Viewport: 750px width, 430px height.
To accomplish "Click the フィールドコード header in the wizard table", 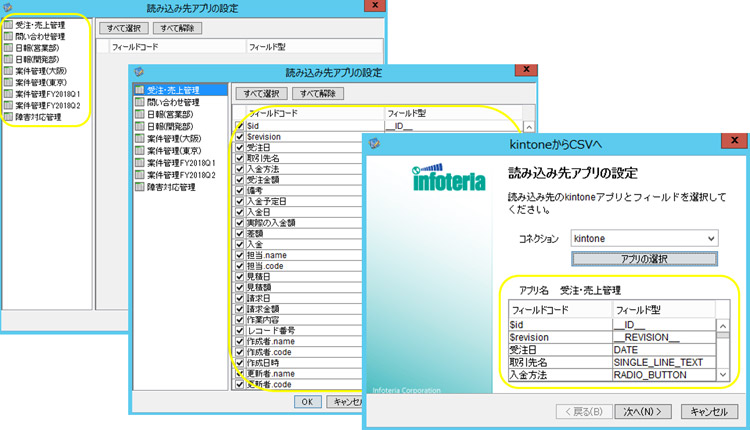I will point(561,309).
